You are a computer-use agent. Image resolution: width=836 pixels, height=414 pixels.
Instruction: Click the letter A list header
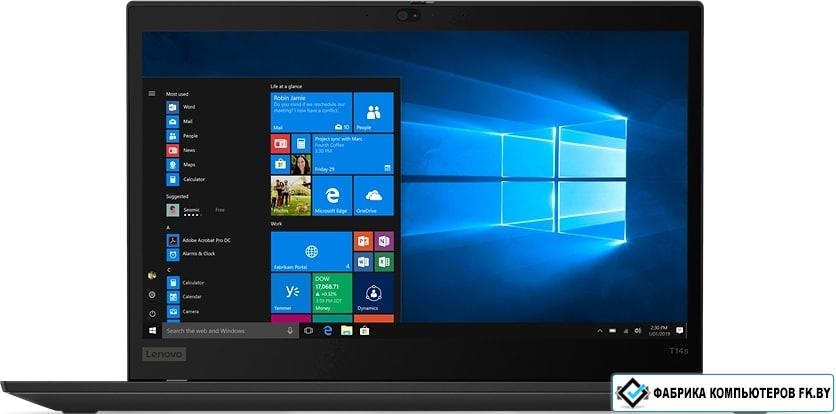(x=168, y=228)
